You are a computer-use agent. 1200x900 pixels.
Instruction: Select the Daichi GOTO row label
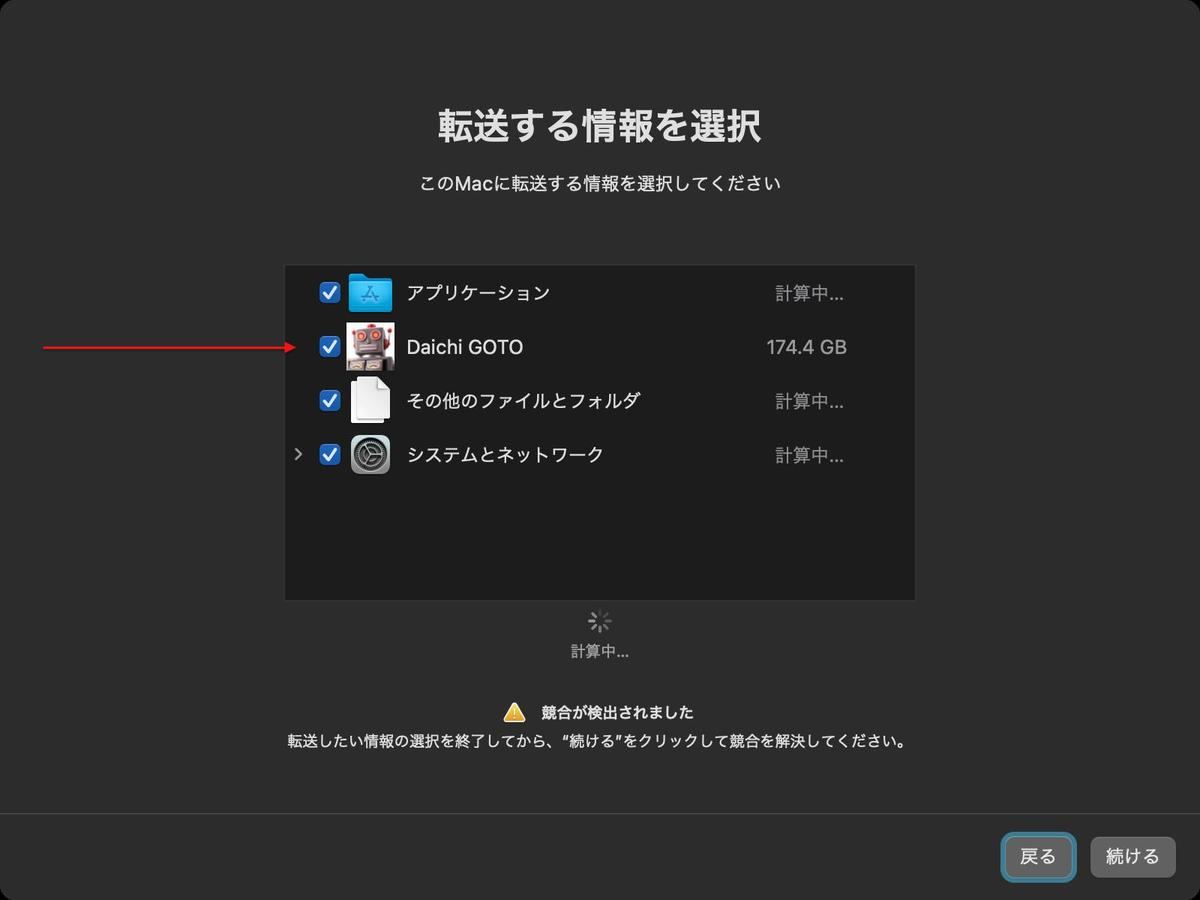coord(465,347)
